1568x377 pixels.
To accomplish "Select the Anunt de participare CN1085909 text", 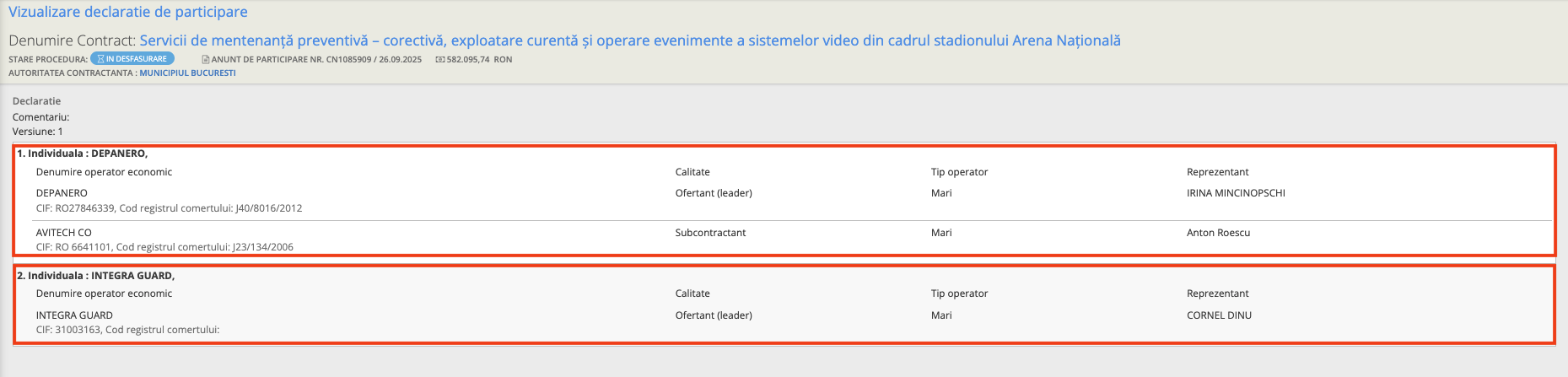I will click(316, 60).
